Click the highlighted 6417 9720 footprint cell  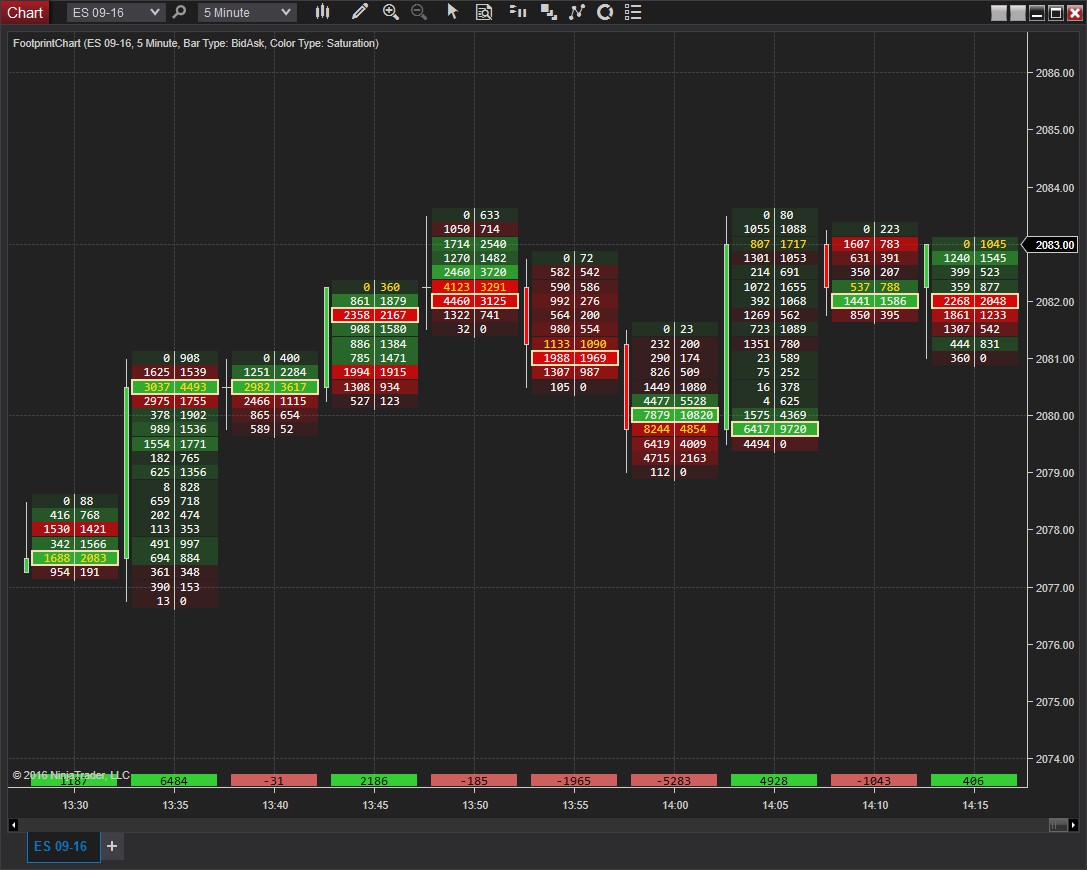[x=775, y=429]
